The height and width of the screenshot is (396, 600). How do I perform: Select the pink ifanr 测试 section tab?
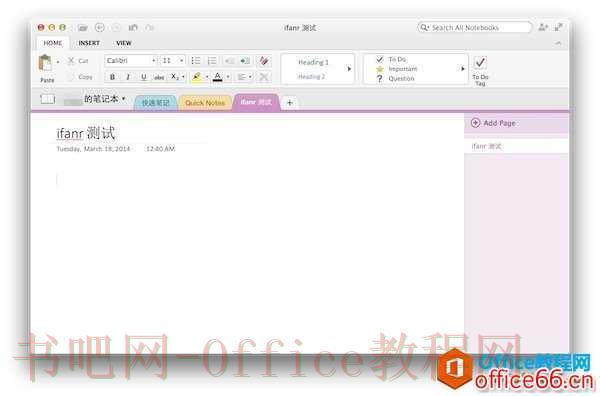click(256, 102)
